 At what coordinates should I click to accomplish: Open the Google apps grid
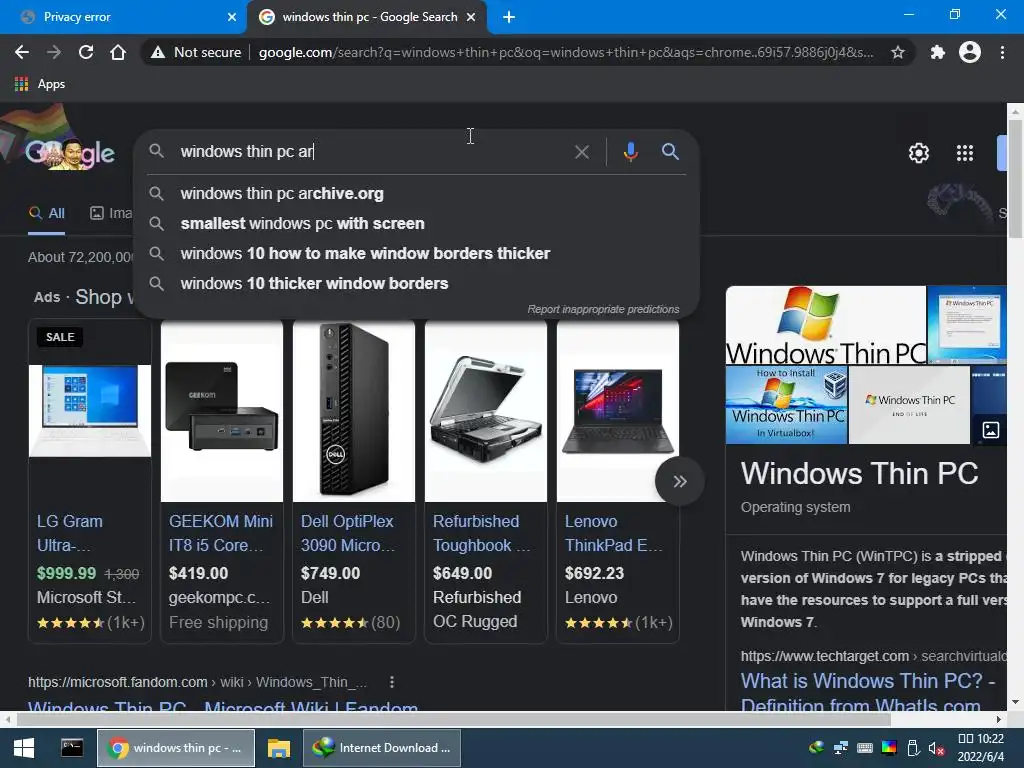click(965, 153)
